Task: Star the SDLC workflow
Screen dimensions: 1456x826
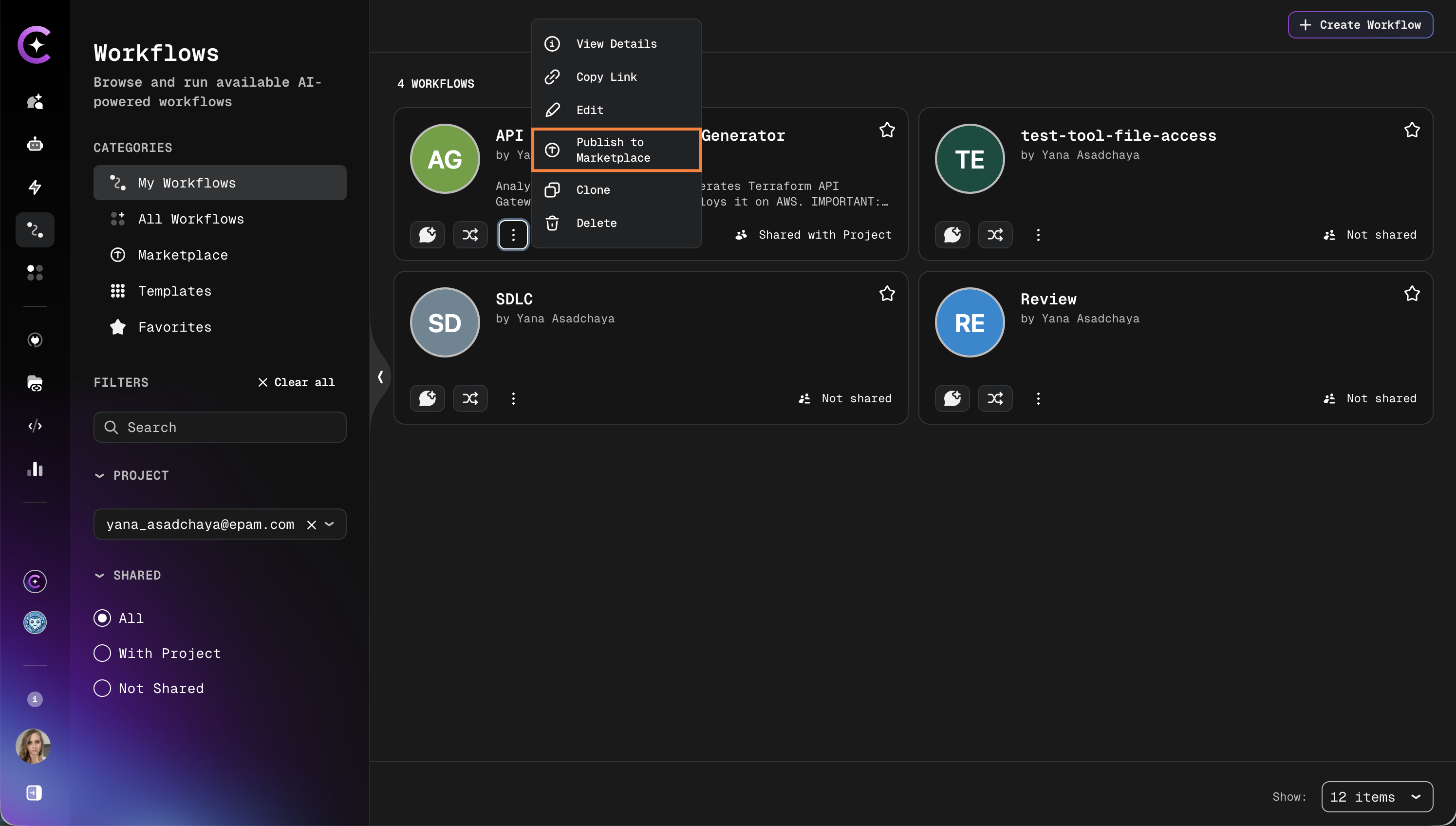Action: [x=887, y=293]
